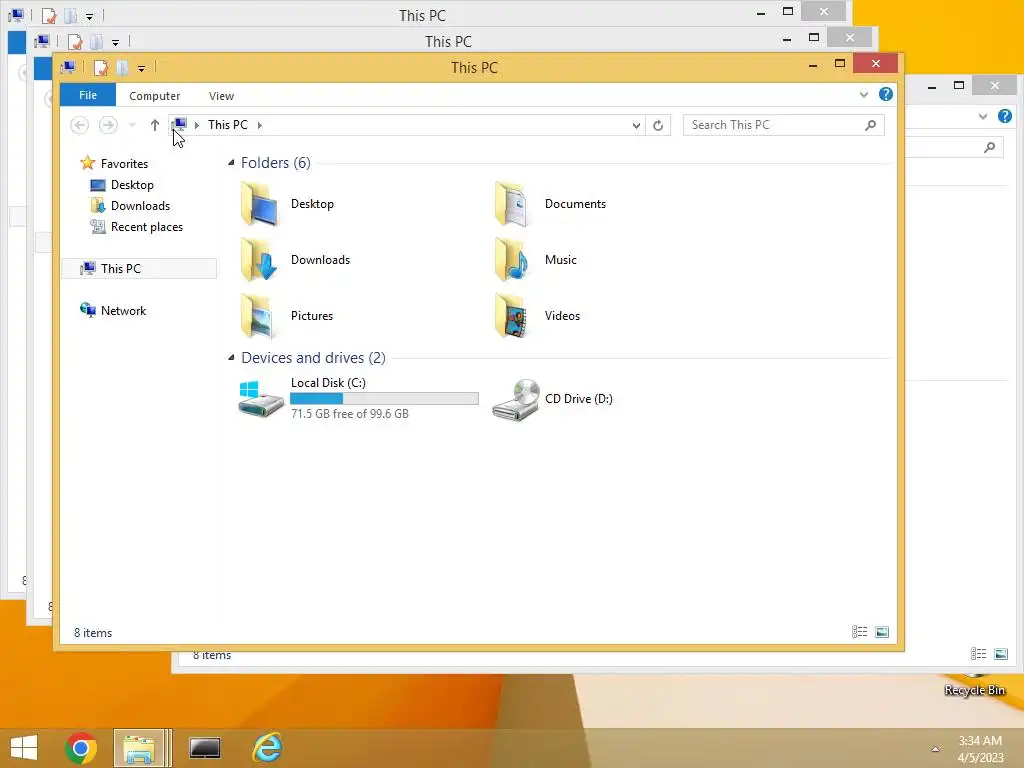Click the search magnifier icon in front window
Image resolution: width=1024 pixels, height=768 pixels.
coord(870,125)
